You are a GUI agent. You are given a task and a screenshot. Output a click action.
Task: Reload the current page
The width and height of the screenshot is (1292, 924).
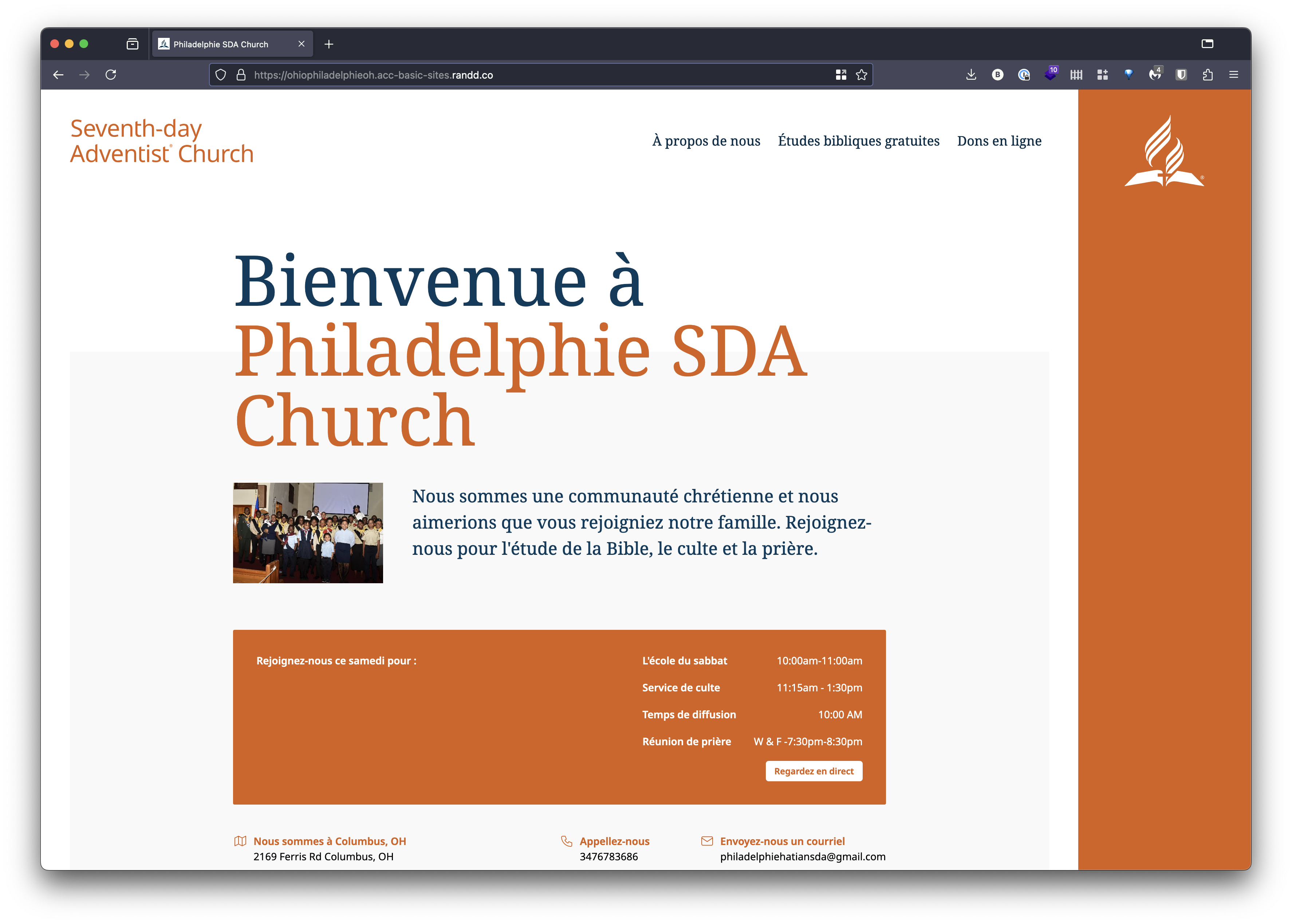(x=111, y=75)
